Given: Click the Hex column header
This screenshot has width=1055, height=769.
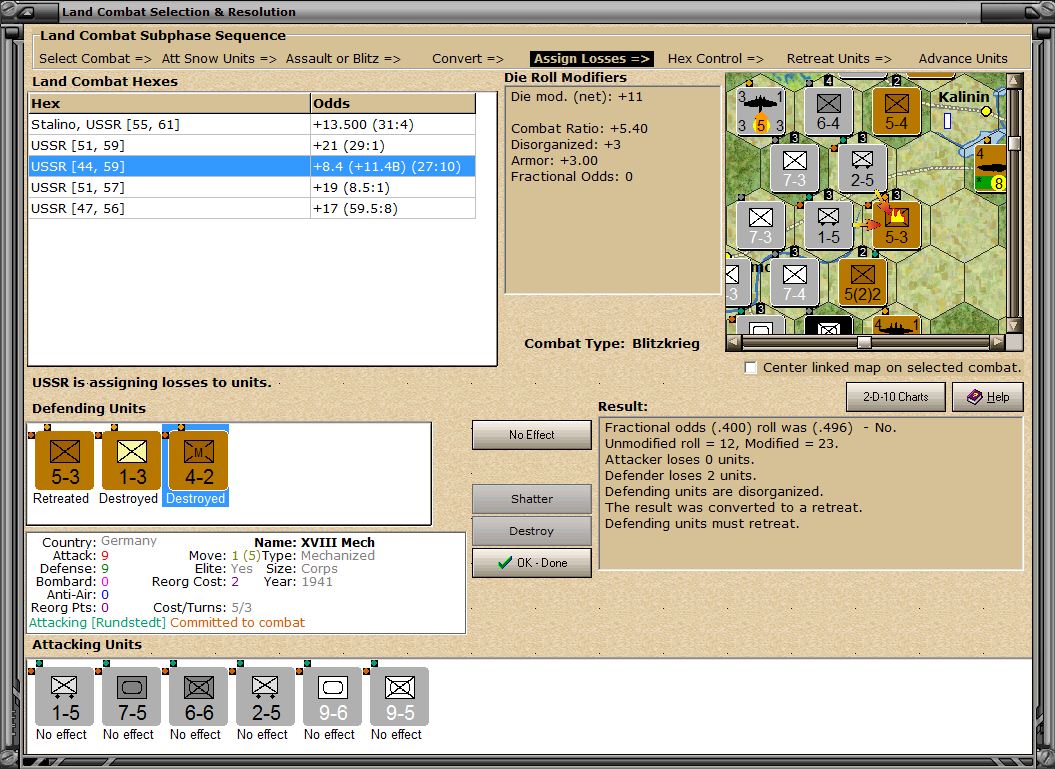Looking at the screenshot, I should 169,103.
